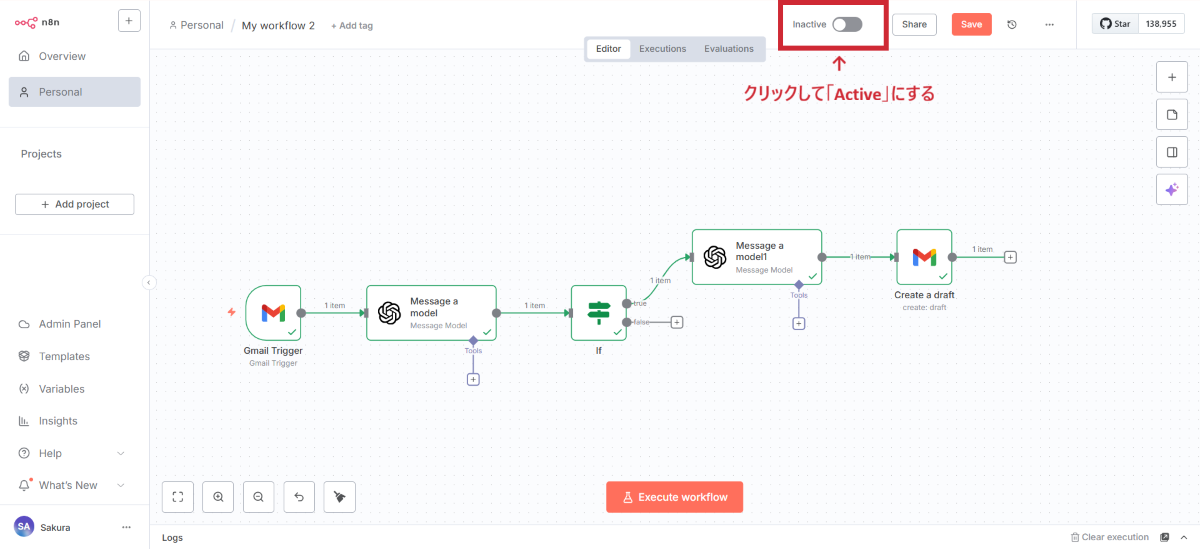Click the tidy up workflow broom icon

pyautogui.click(x=340, y=496)
